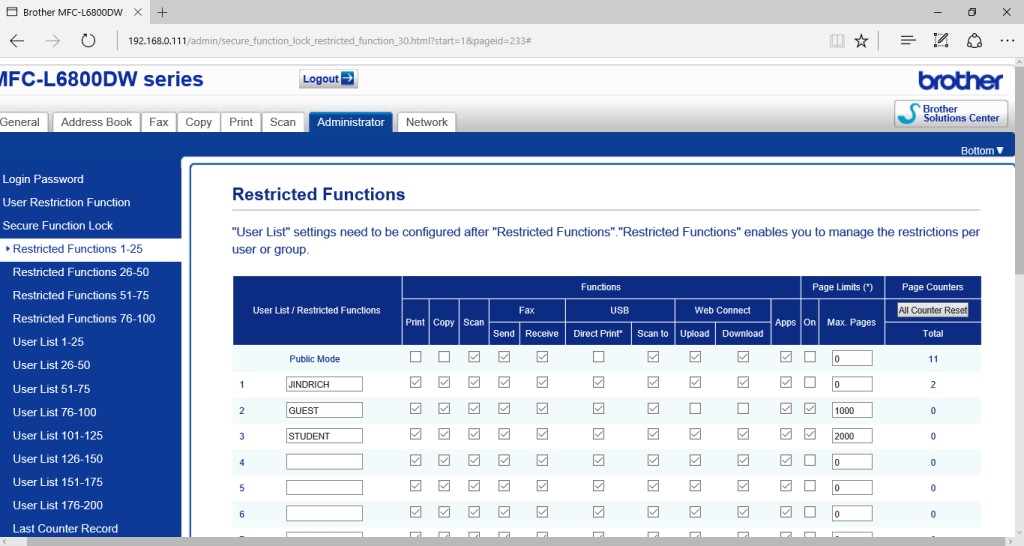1024x546 pixels.
Task: Open User List 126-150
Action: (x=57, y=458)
